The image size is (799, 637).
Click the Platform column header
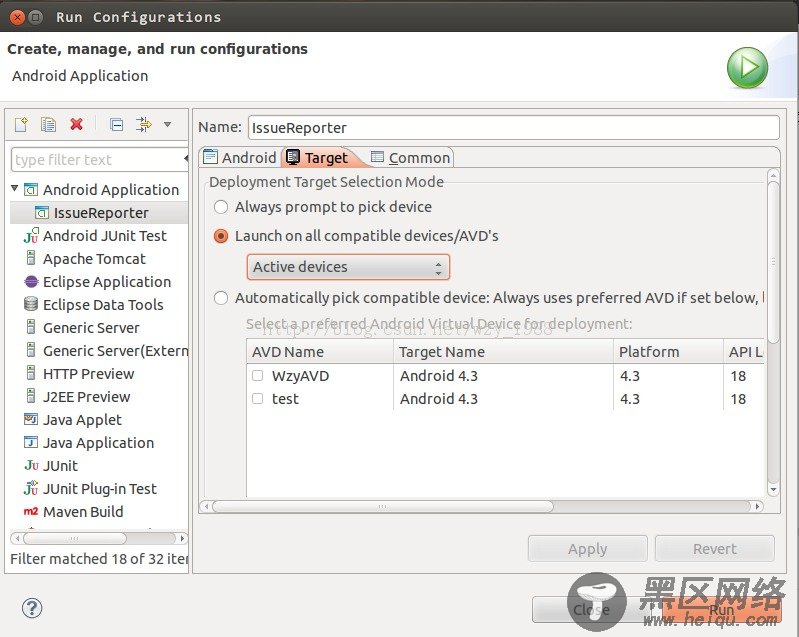668,352
